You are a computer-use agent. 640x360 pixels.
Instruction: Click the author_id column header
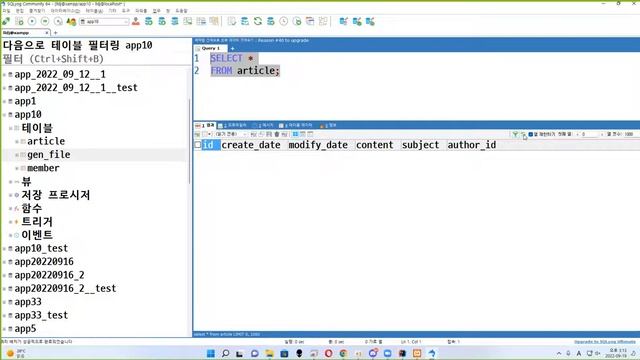(471, 145)
